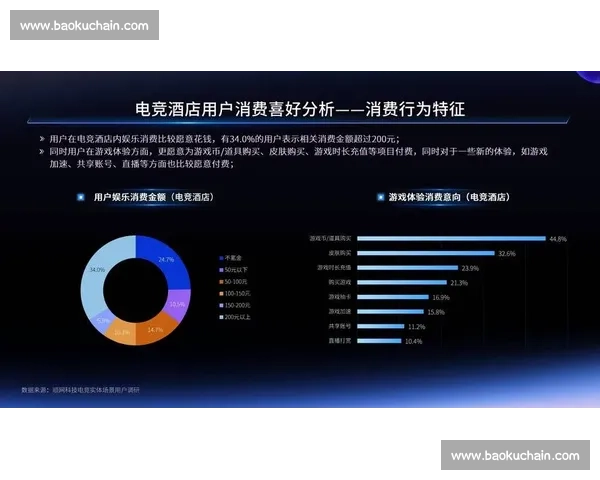The width and height of the screenshot is (600, 480).
Task: Click the 23.9% 游戏时长充值 bar
Action: point(407,268)
